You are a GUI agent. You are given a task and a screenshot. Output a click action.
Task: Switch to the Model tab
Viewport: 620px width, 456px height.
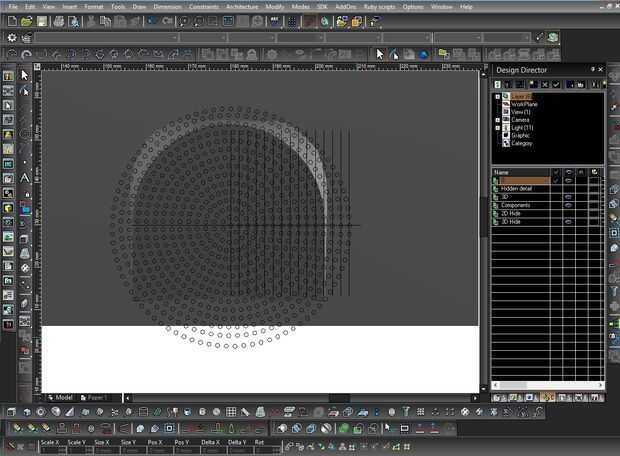coord(62,397)
